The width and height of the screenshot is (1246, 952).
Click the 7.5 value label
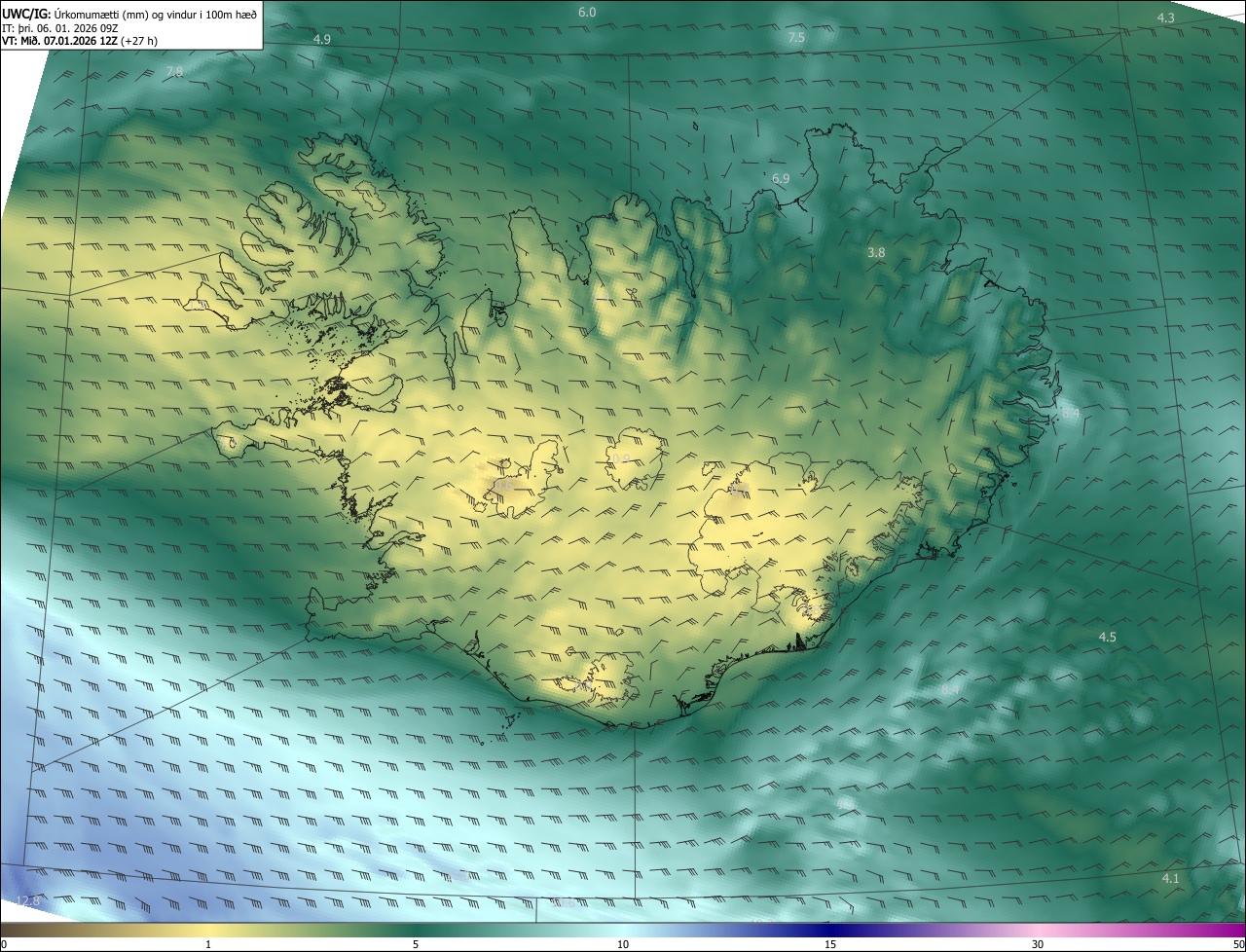[x=796, y=38]
